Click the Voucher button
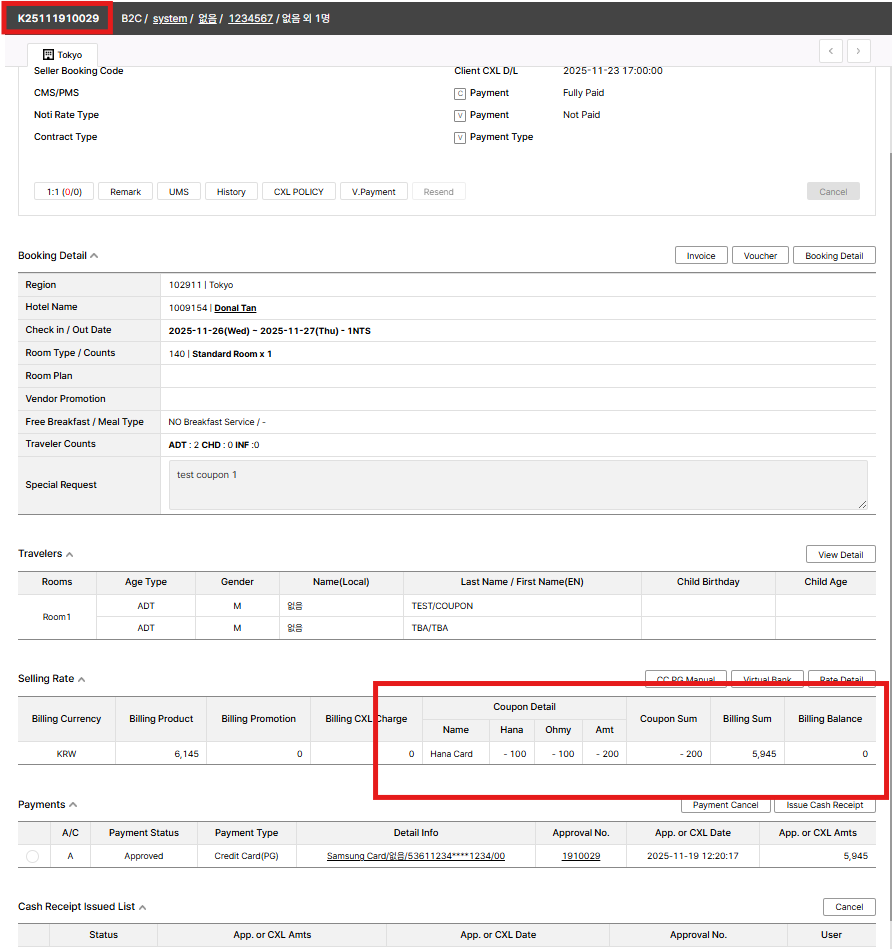Screen dimensions: 892x949 (x=760, y=256)
